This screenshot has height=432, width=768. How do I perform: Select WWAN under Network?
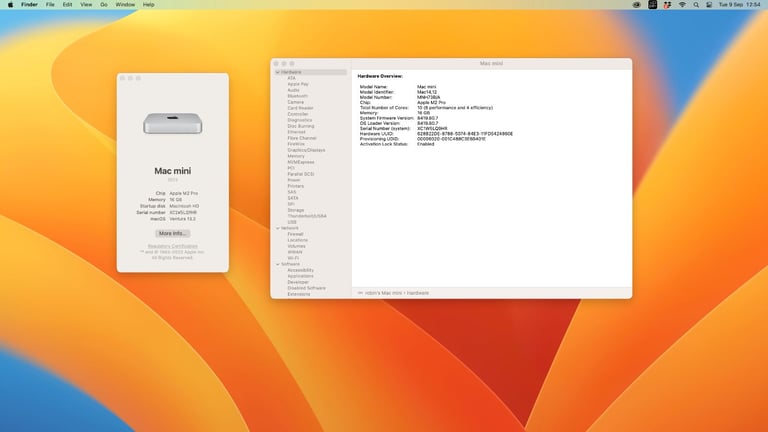tap(295, 252)
